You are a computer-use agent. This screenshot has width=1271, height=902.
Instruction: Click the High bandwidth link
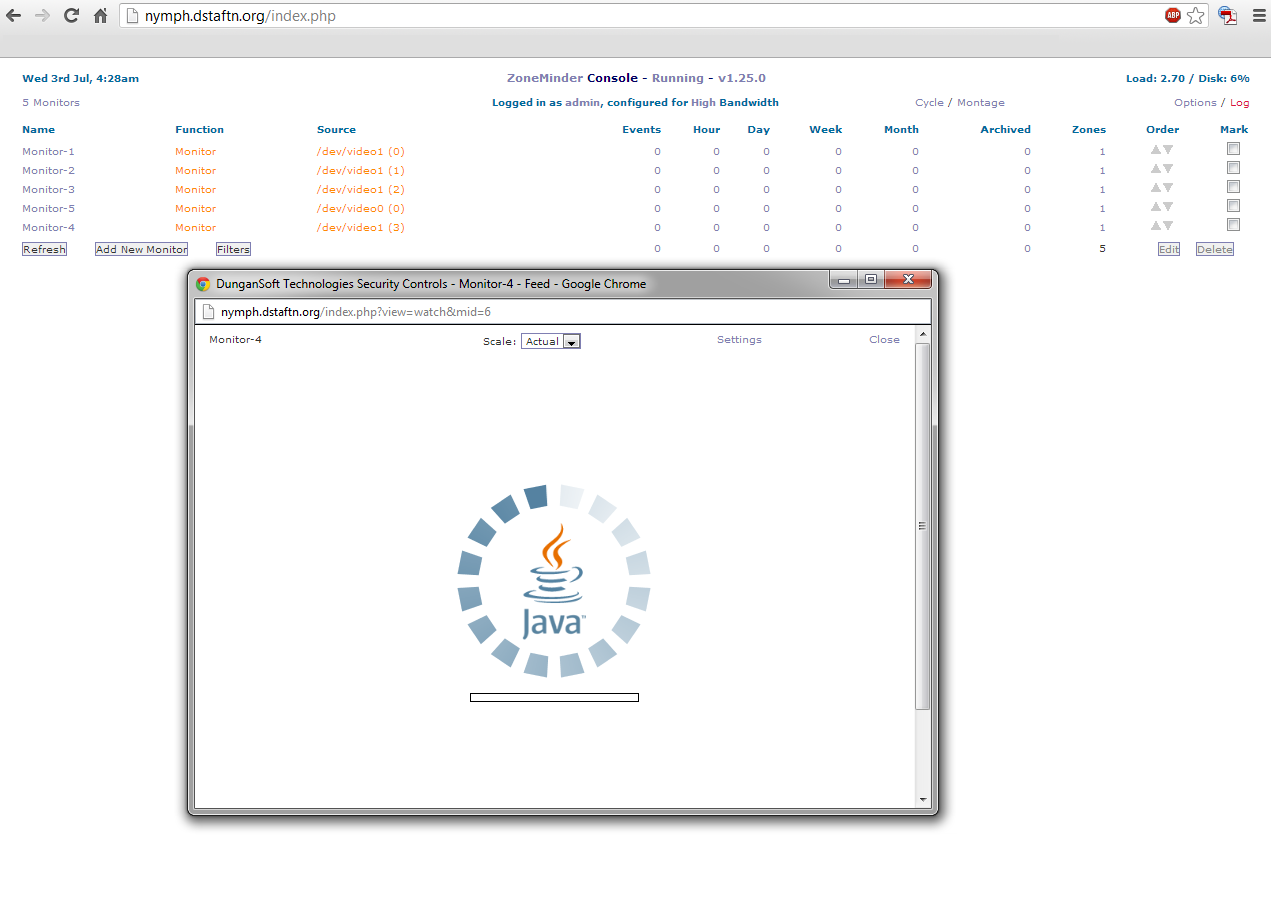click(703, 103)
